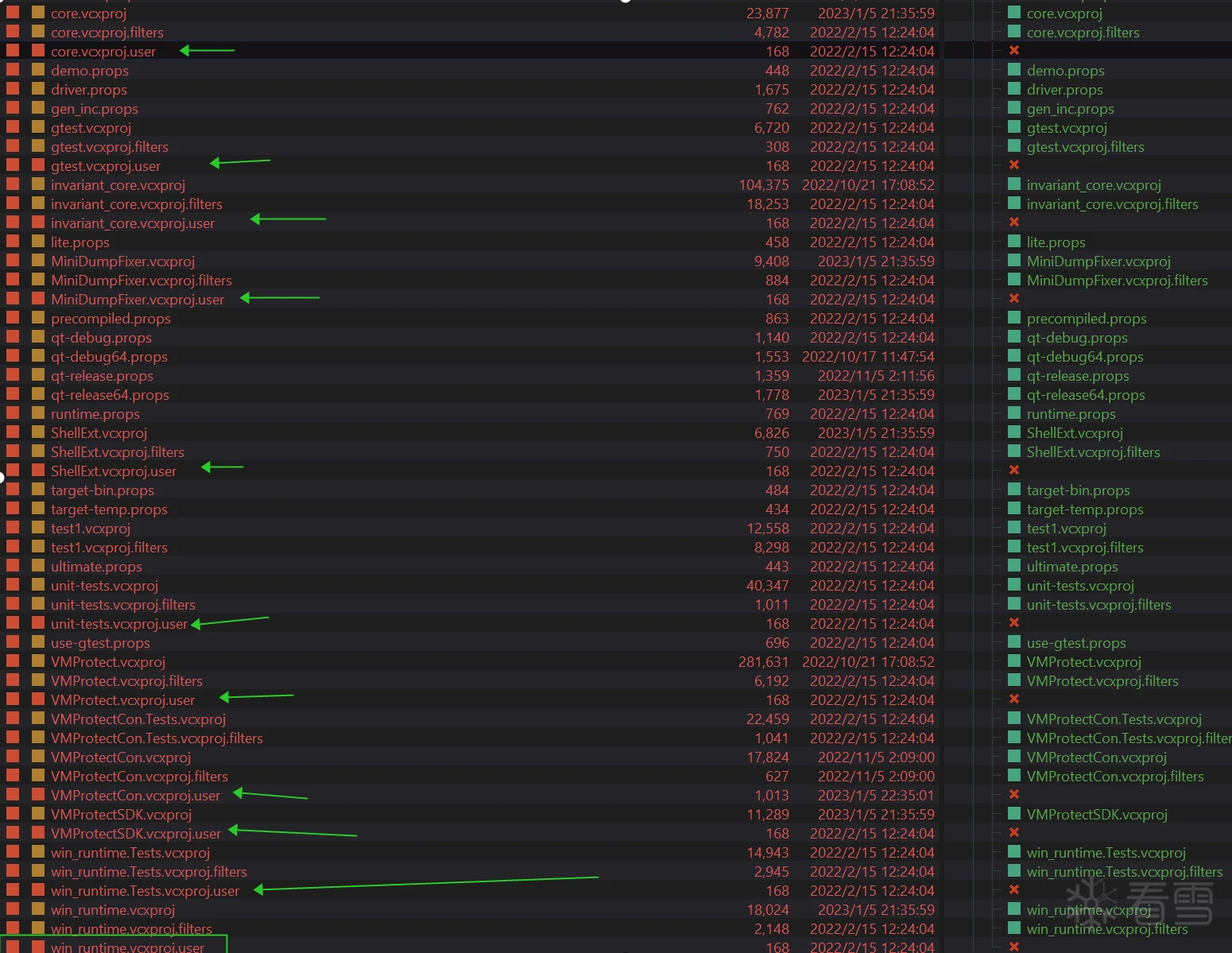Image resolution: width=1232 pixels, height=953 pixels.
Task: Click the red X in the unit-tests.vcxproj.user row
Action: coord(1014,623)
